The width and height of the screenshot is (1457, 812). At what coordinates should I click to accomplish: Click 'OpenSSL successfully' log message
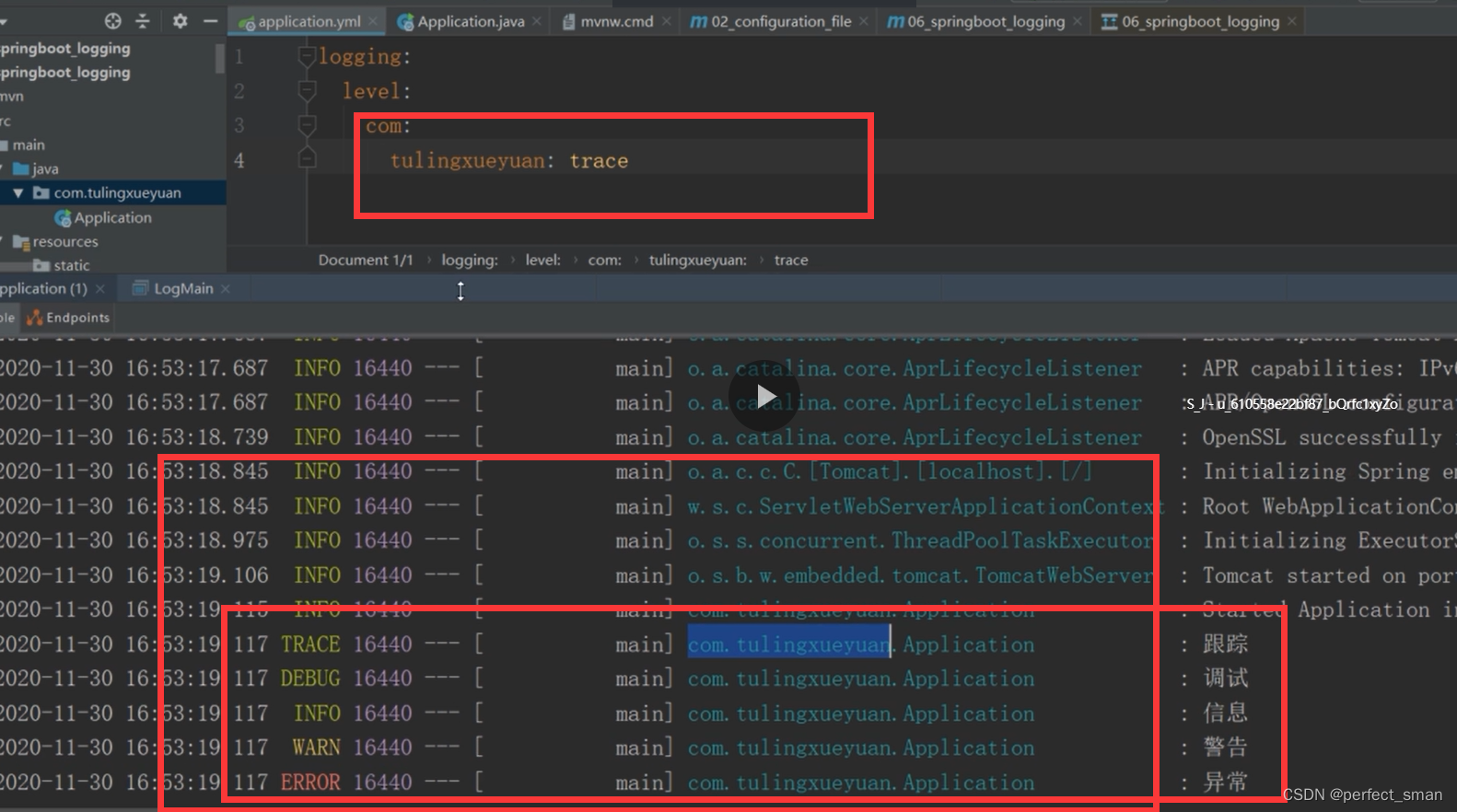(1322, 437)
